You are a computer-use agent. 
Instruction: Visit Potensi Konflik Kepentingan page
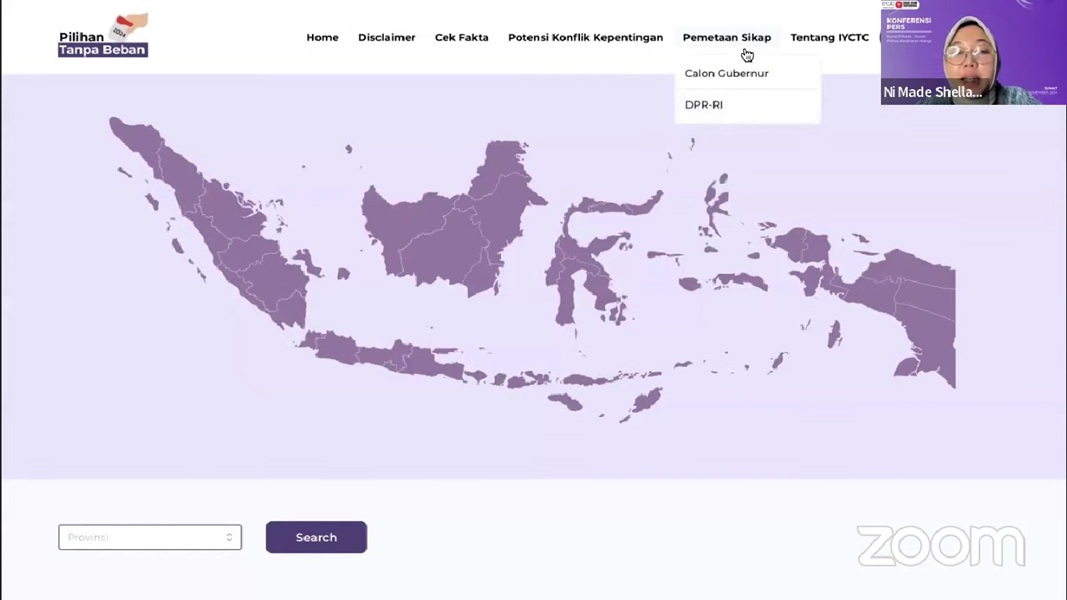point(585,37)
